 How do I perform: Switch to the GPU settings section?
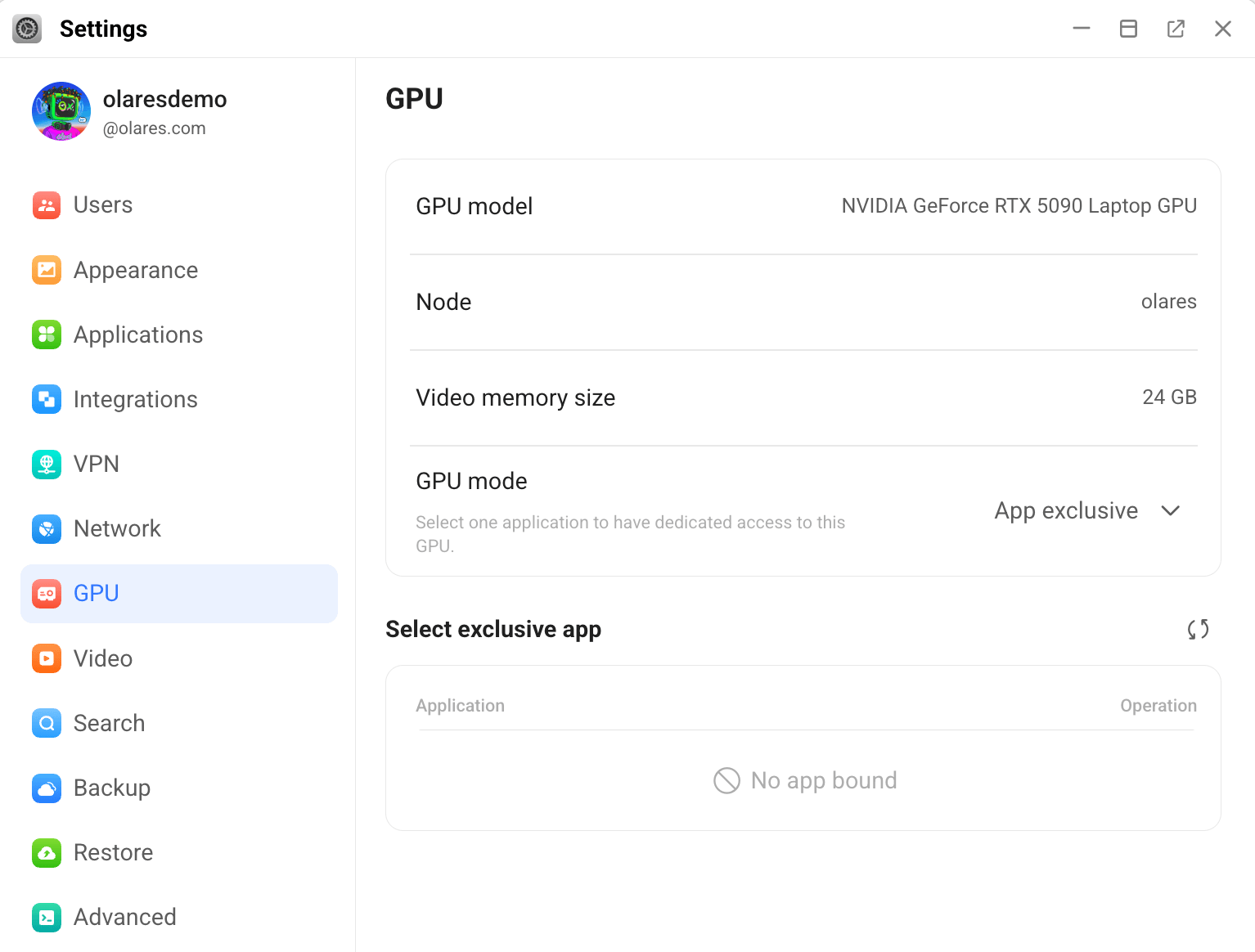pyautogui.click(x=96, y=593)
